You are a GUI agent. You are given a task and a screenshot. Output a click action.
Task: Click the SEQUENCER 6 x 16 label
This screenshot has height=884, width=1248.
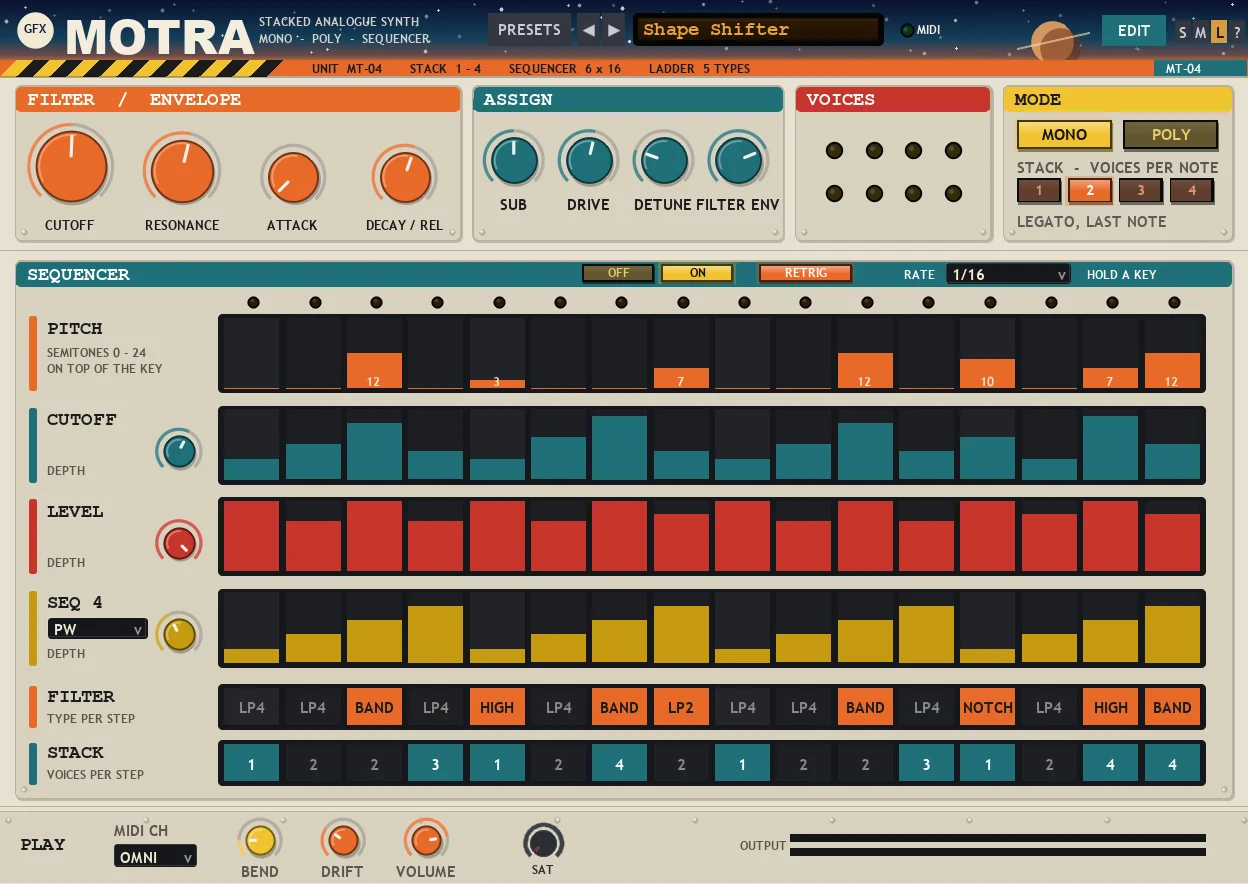click(565, 69)
